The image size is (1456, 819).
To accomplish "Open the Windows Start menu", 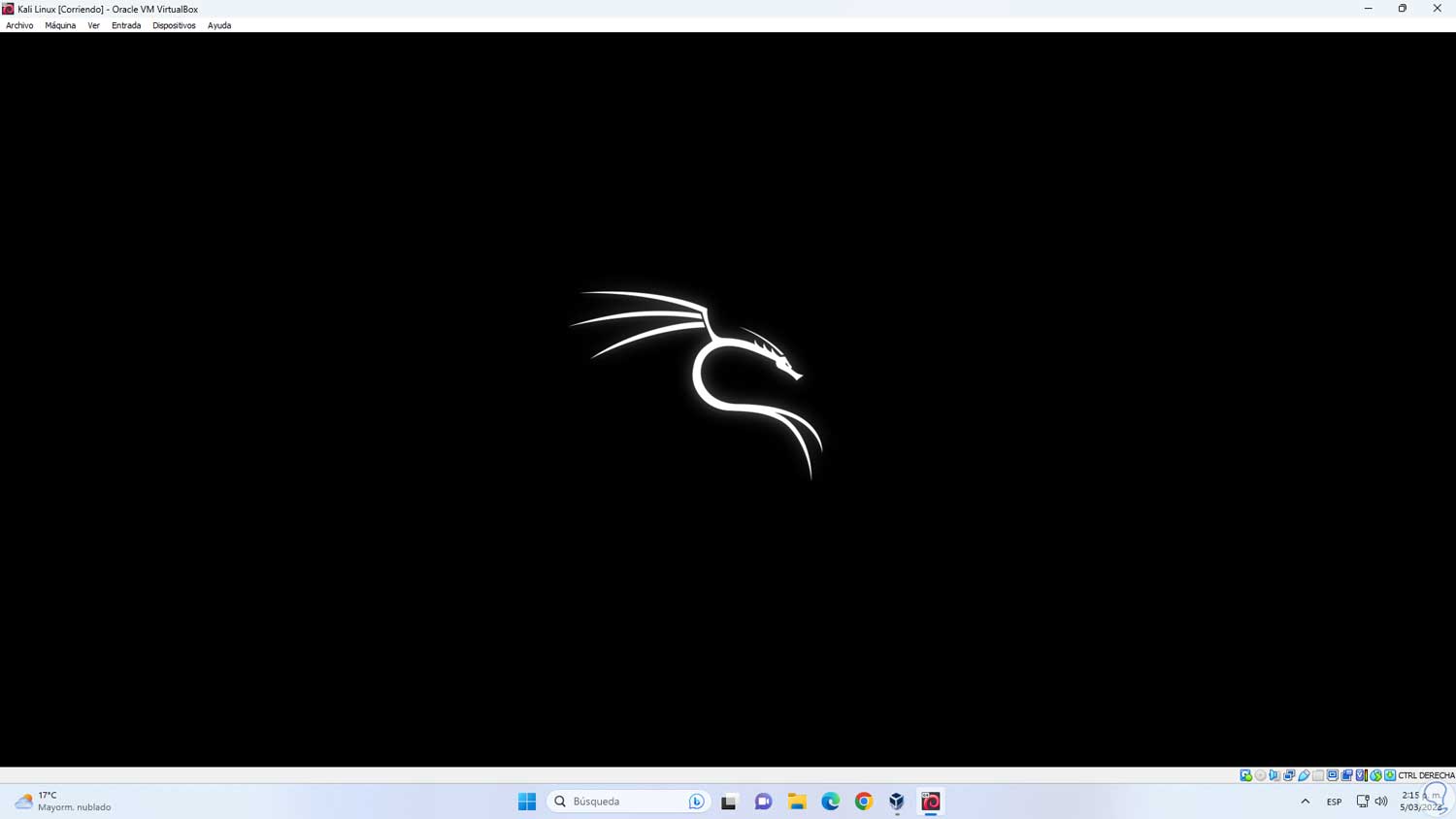I will [527, 802].
